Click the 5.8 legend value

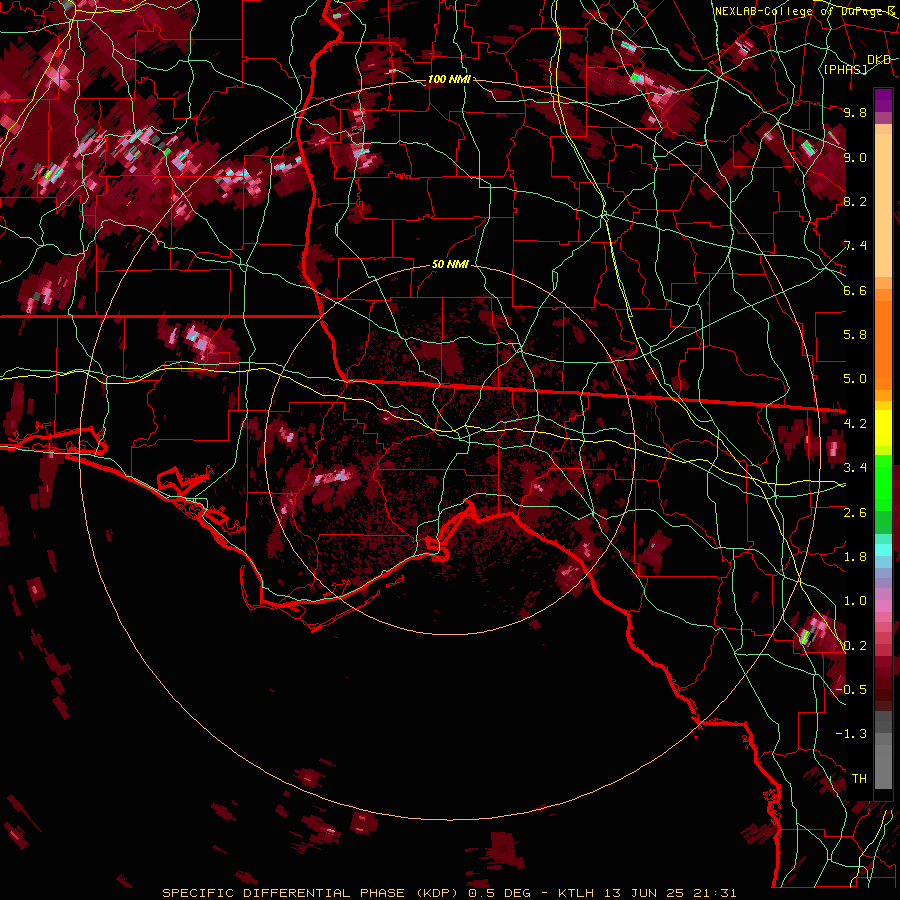click(x=855, y=335)
